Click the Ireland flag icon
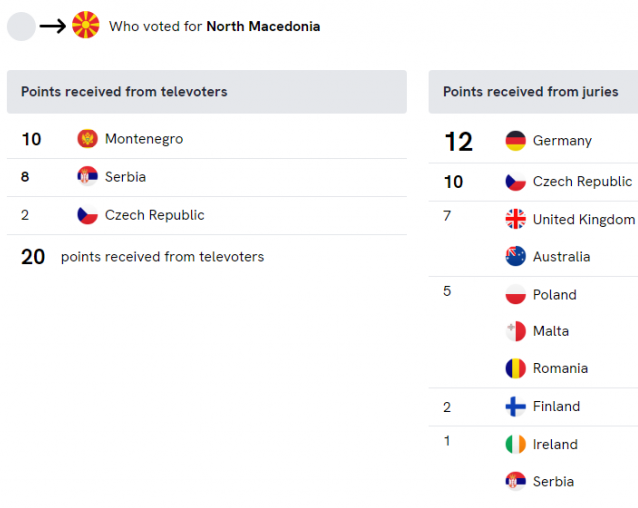638x508 pixels. [x=516, y=444]
